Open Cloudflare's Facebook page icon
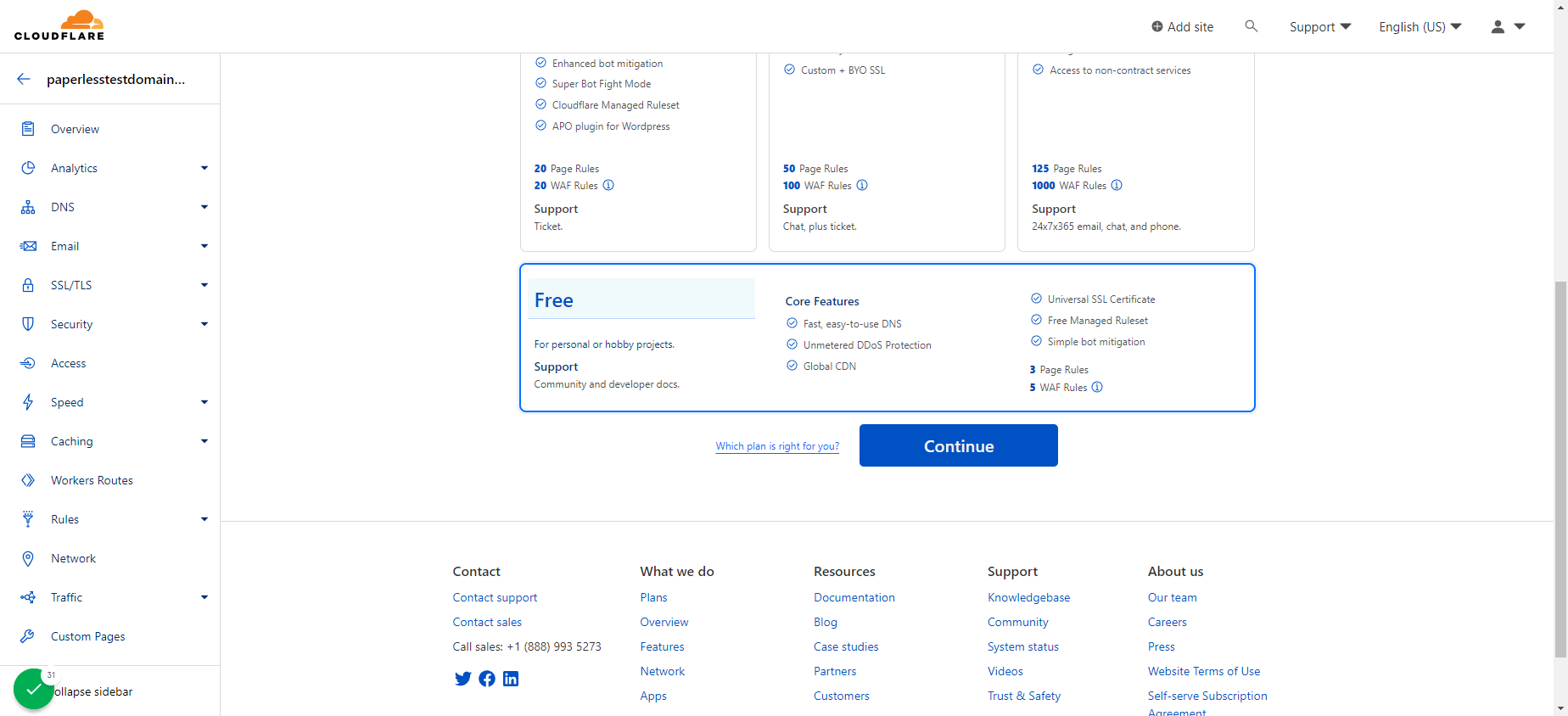The height and width of the screenshot is (716, 1568). tap(487, 679)
